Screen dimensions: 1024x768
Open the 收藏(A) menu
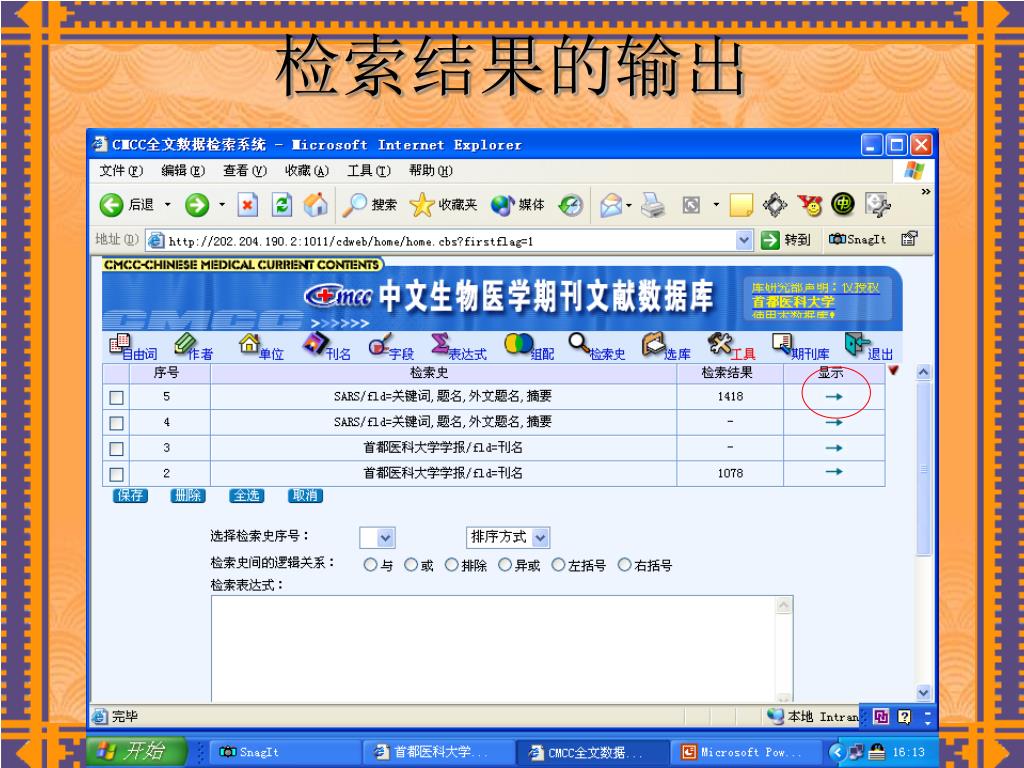307,170
